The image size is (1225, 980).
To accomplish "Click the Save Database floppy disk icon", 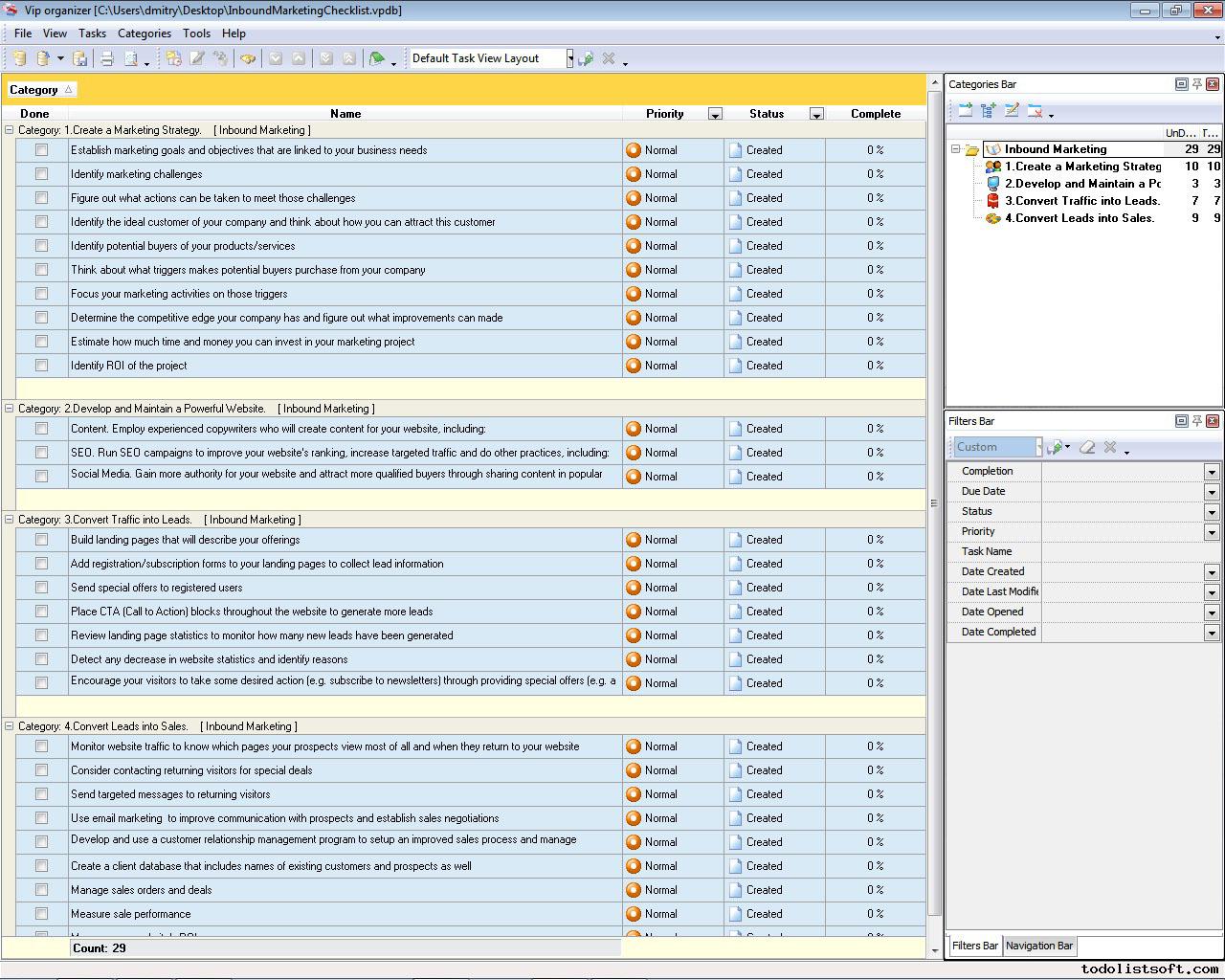I will 80,58.
